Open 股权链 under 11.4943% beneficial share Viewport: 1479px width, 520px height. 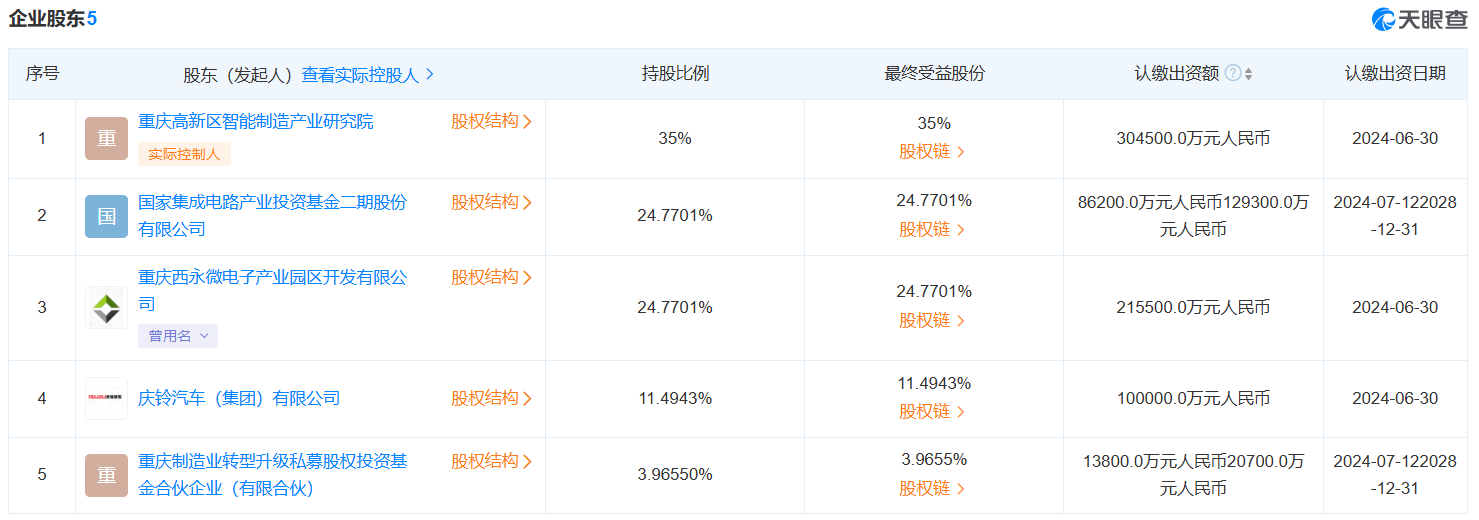coord(932,411)
